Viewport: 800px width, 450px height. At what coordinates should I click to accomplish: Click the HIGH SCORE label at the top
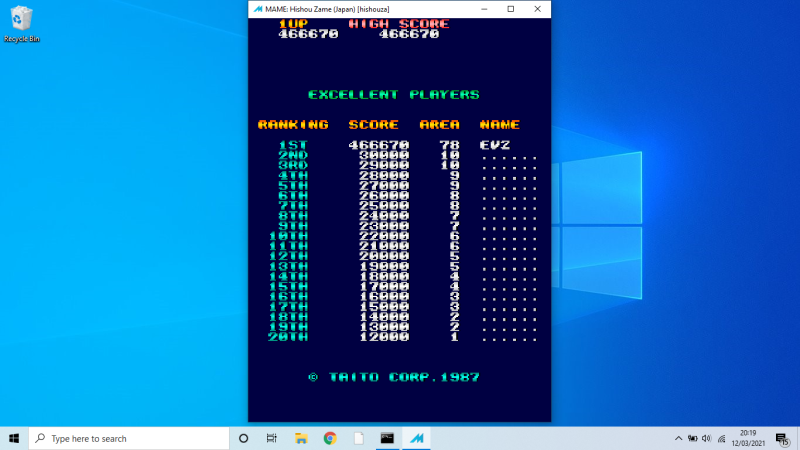(399, 23)
